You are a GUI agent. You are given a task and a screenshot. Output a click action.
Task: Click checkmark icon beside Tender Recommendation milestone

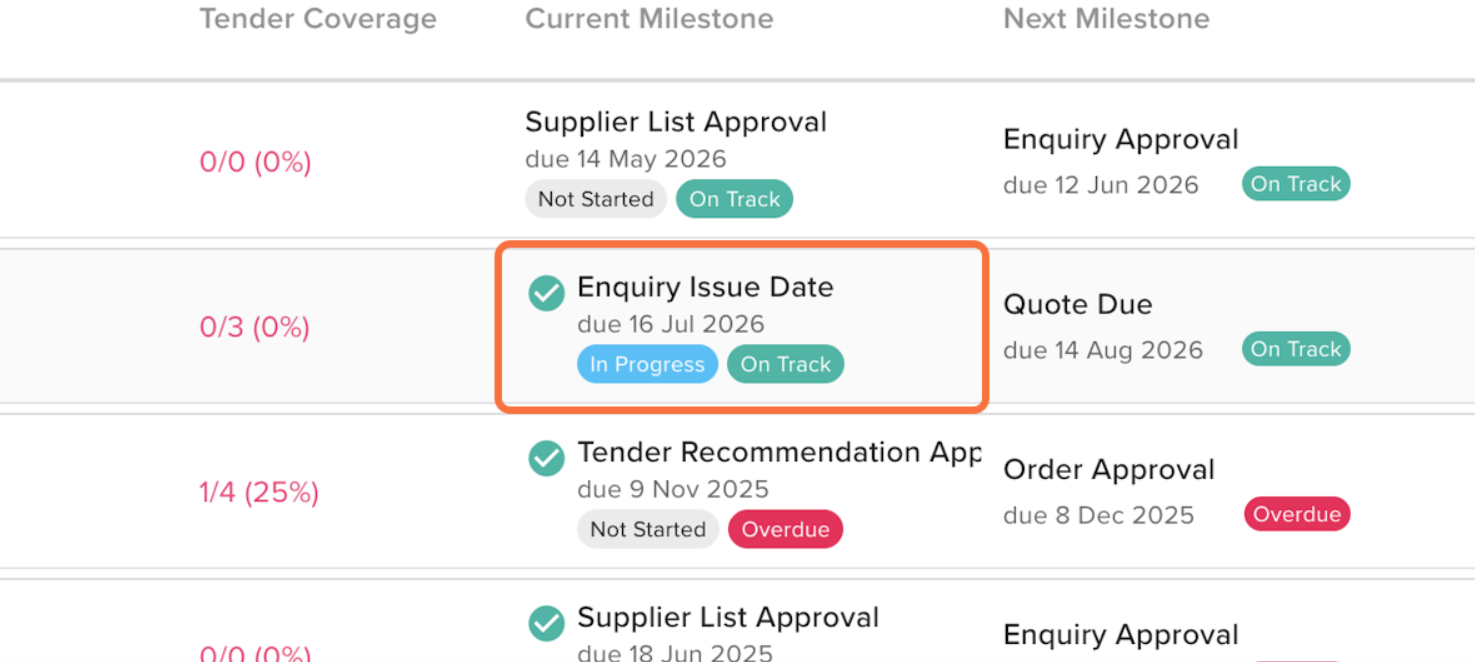(546, 459)
